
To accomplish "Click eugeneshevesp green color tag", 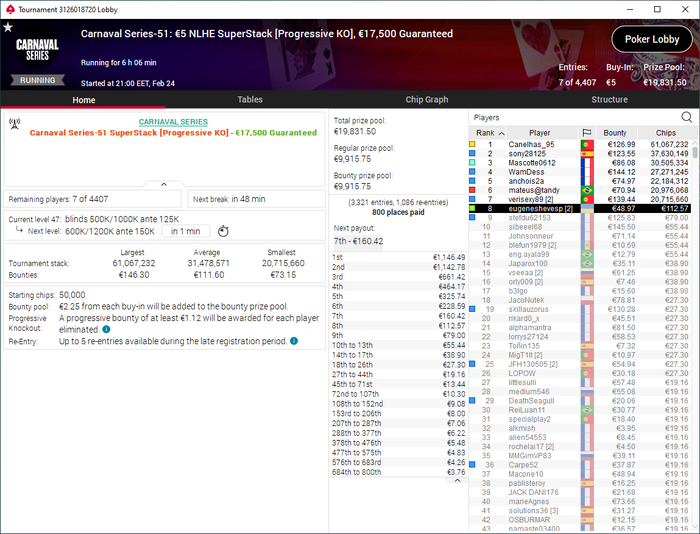I will tap(472, 208).
